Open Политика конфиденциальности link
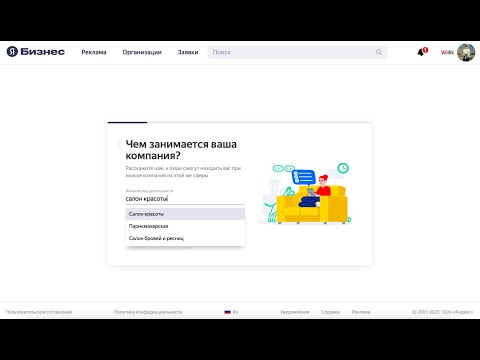The height and width of the screenshot is (360, 480). (x=148, y=312)
